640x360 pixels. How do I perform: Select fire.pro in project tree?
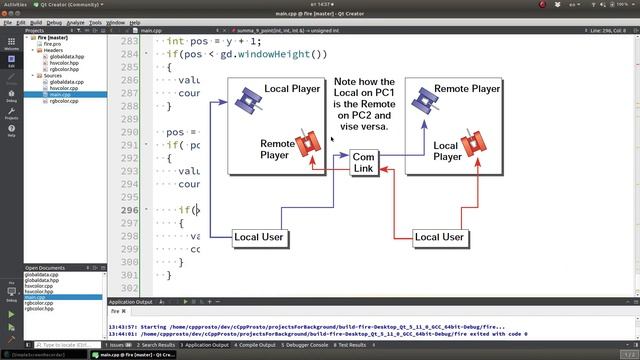click(x=52, y=44)
